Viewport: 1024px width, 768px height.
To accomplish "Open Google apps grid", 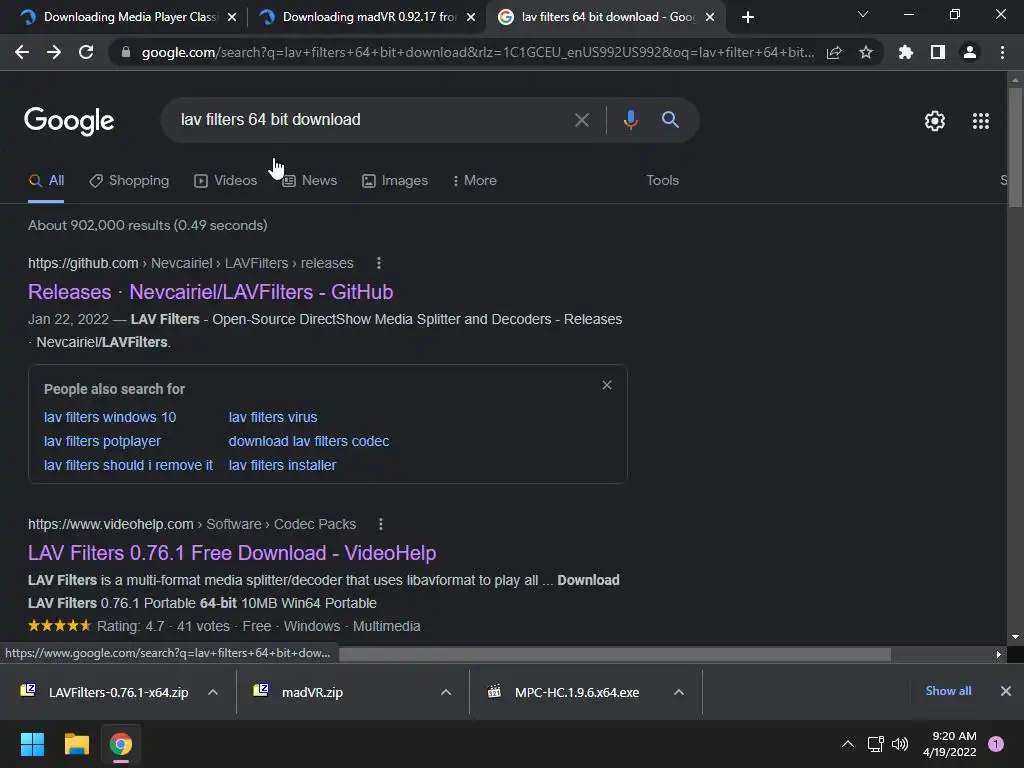I will click(981, 121).
